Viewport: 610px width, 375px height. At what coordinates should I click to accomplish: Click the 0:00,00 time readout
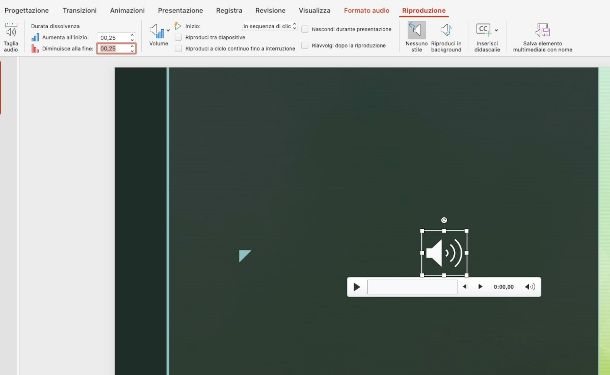tap(503, 287)
